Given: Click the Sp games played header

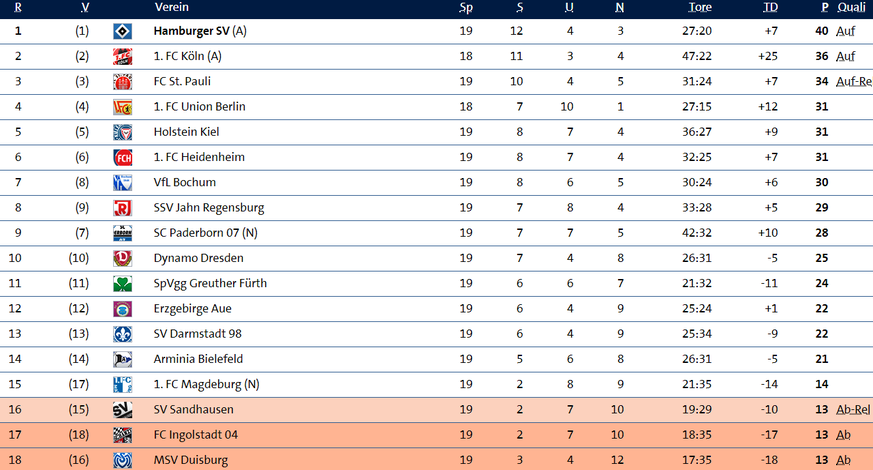Looking at the screenshot, I should pos(466,7).
